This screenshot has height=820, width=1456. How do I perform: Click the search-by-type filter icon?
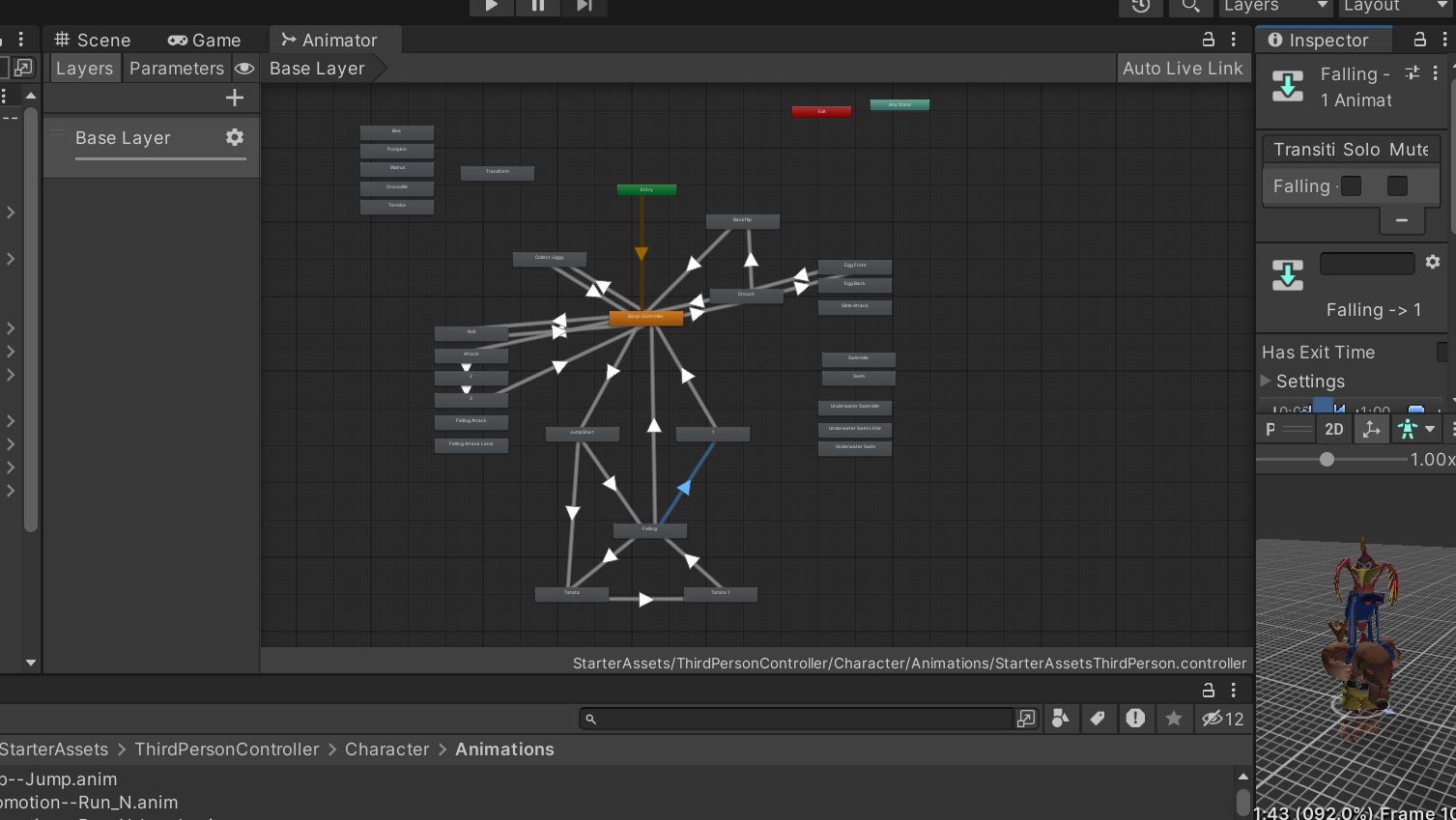click(1060, 719)
